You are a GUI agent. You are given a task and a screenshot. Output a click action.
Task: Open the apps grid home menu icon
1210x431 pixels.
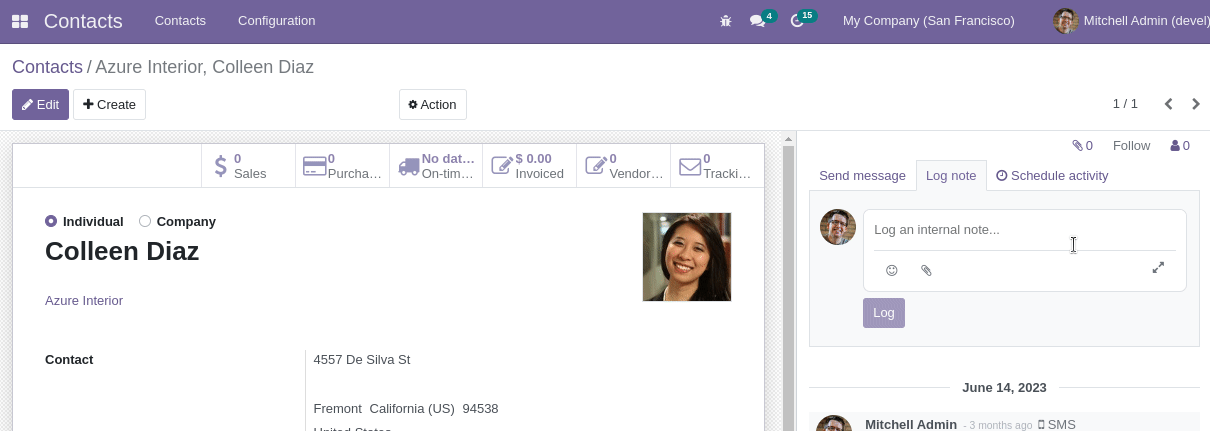click(20, 21)
